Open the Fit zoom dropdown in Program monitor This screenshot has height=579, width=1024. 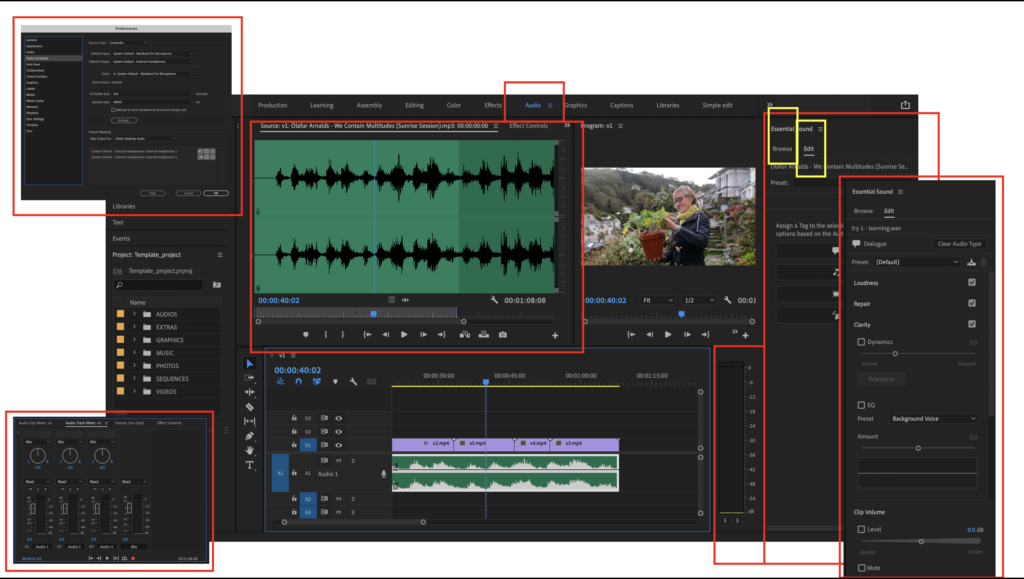[x=659, y=300]
